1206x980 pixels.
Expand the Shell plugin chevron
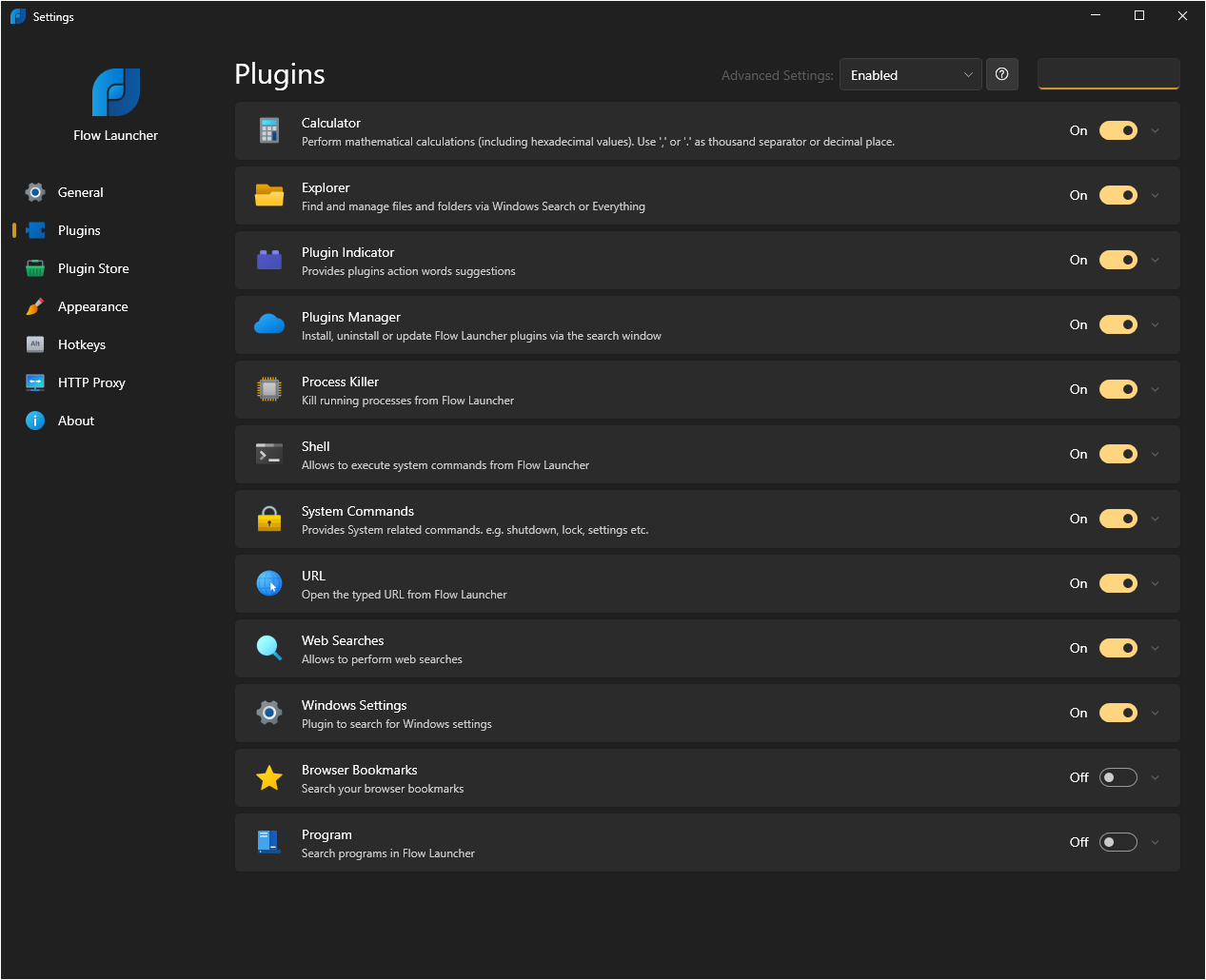tap(1156, 454)
